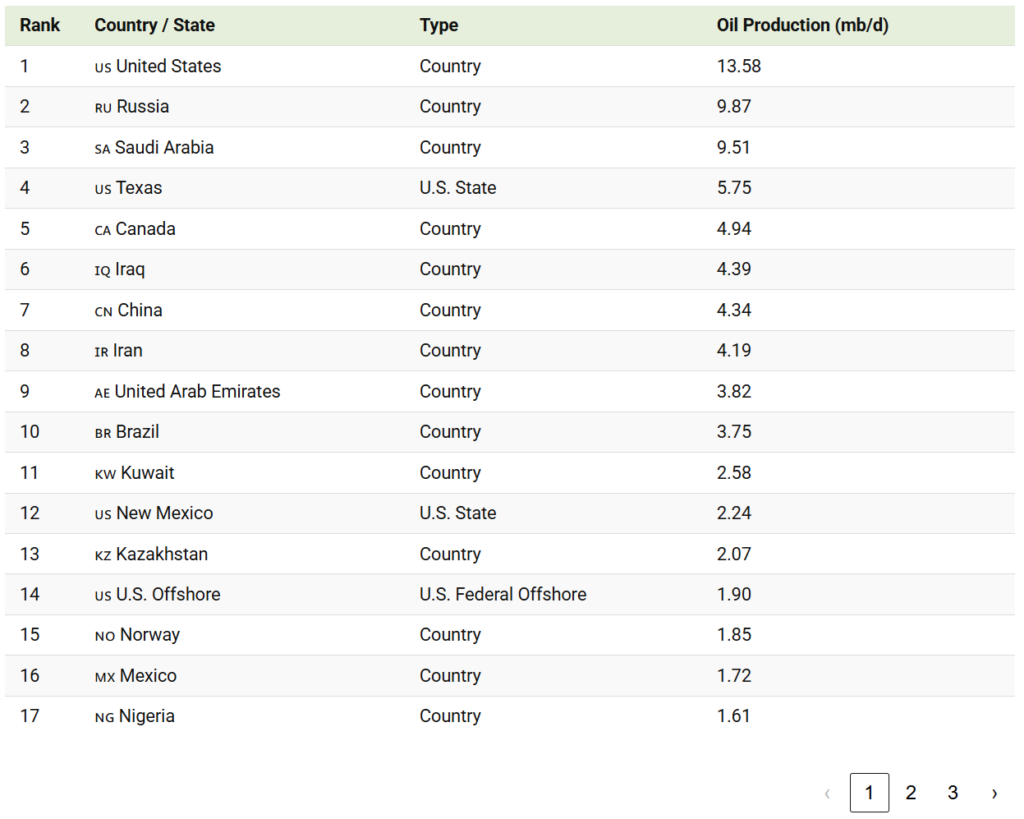Select the Kazakhstan cell
1024x819 pixels.
pos(152,554)
